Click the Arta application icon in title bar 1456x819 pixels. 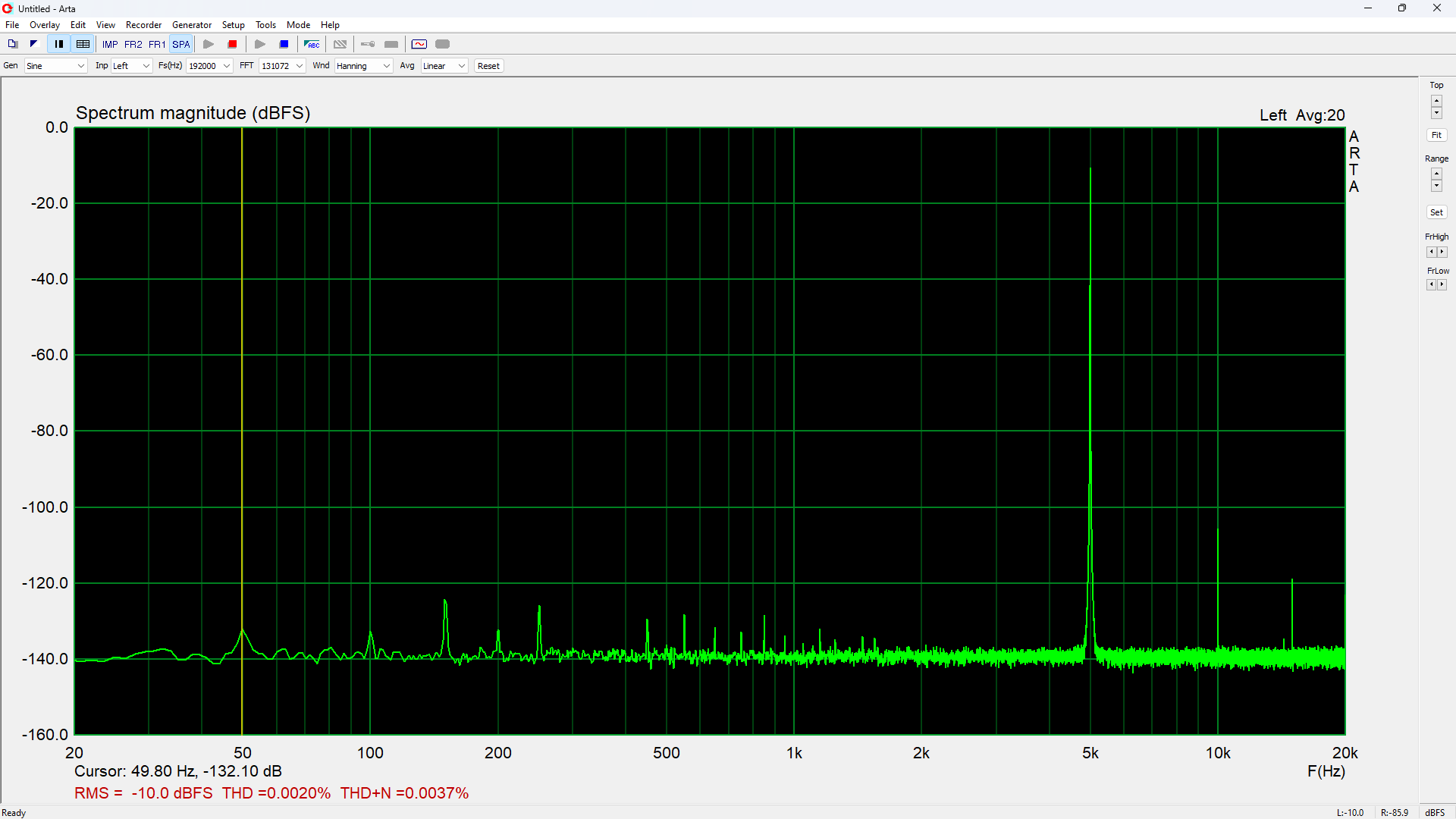click(x=8, y=8)
